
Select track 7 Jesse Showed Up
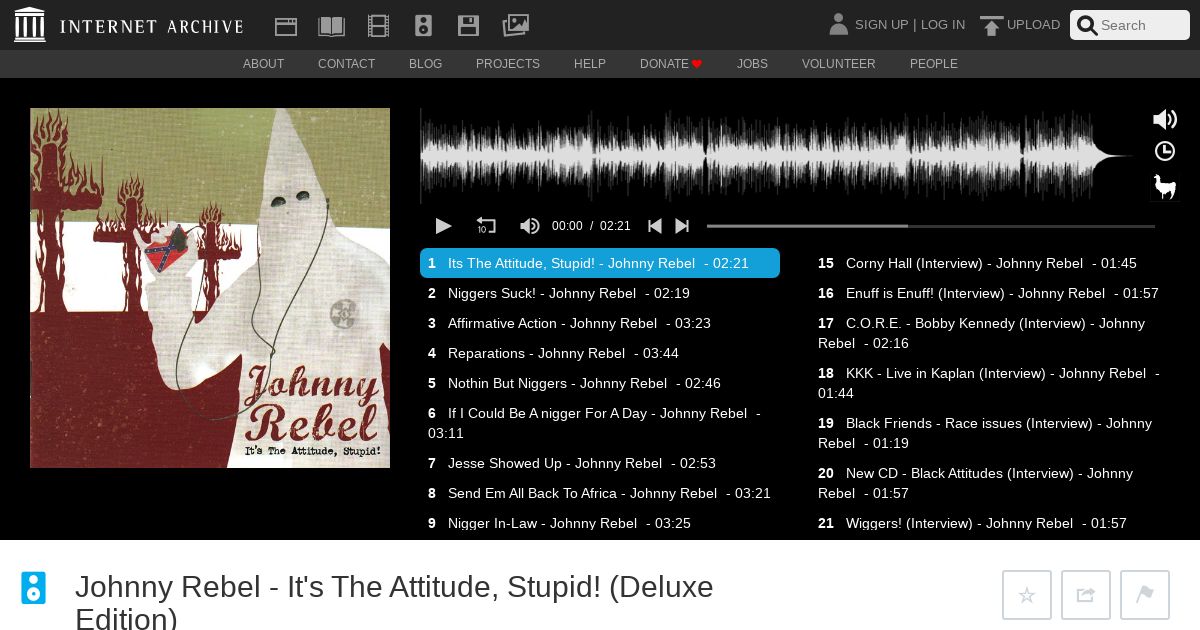[x=600, y=463]
